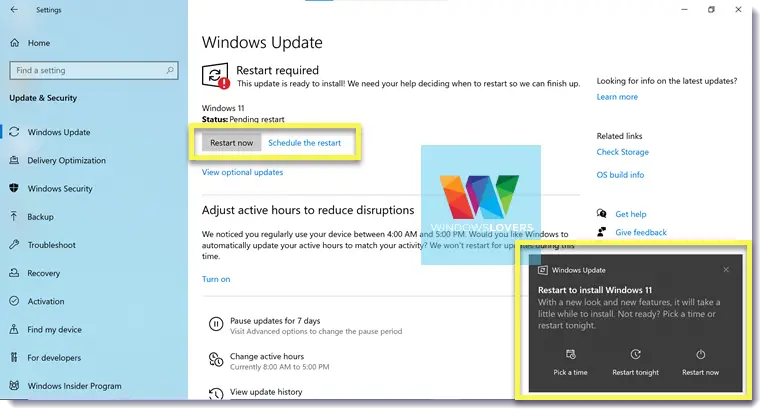
Task: Open View update history
Action: [266, 392]
